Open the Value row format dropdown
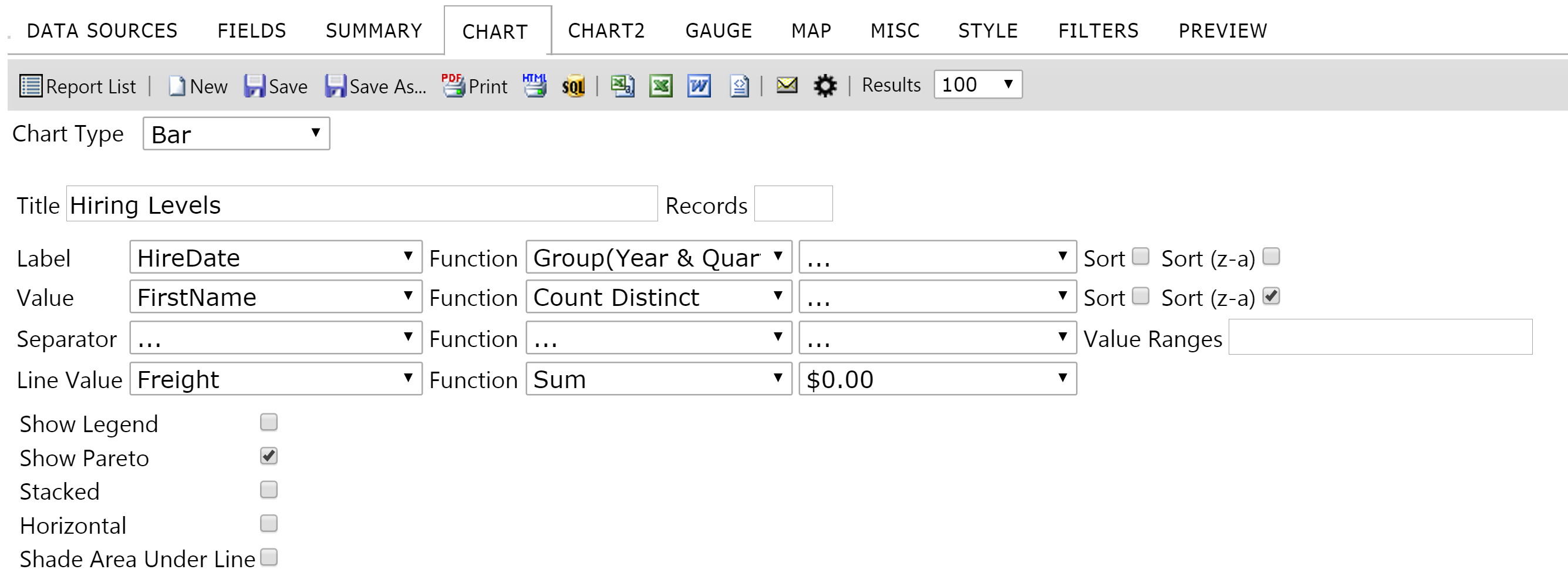The width and height of the screenshot is (1568, 576). tap(938, 297)
